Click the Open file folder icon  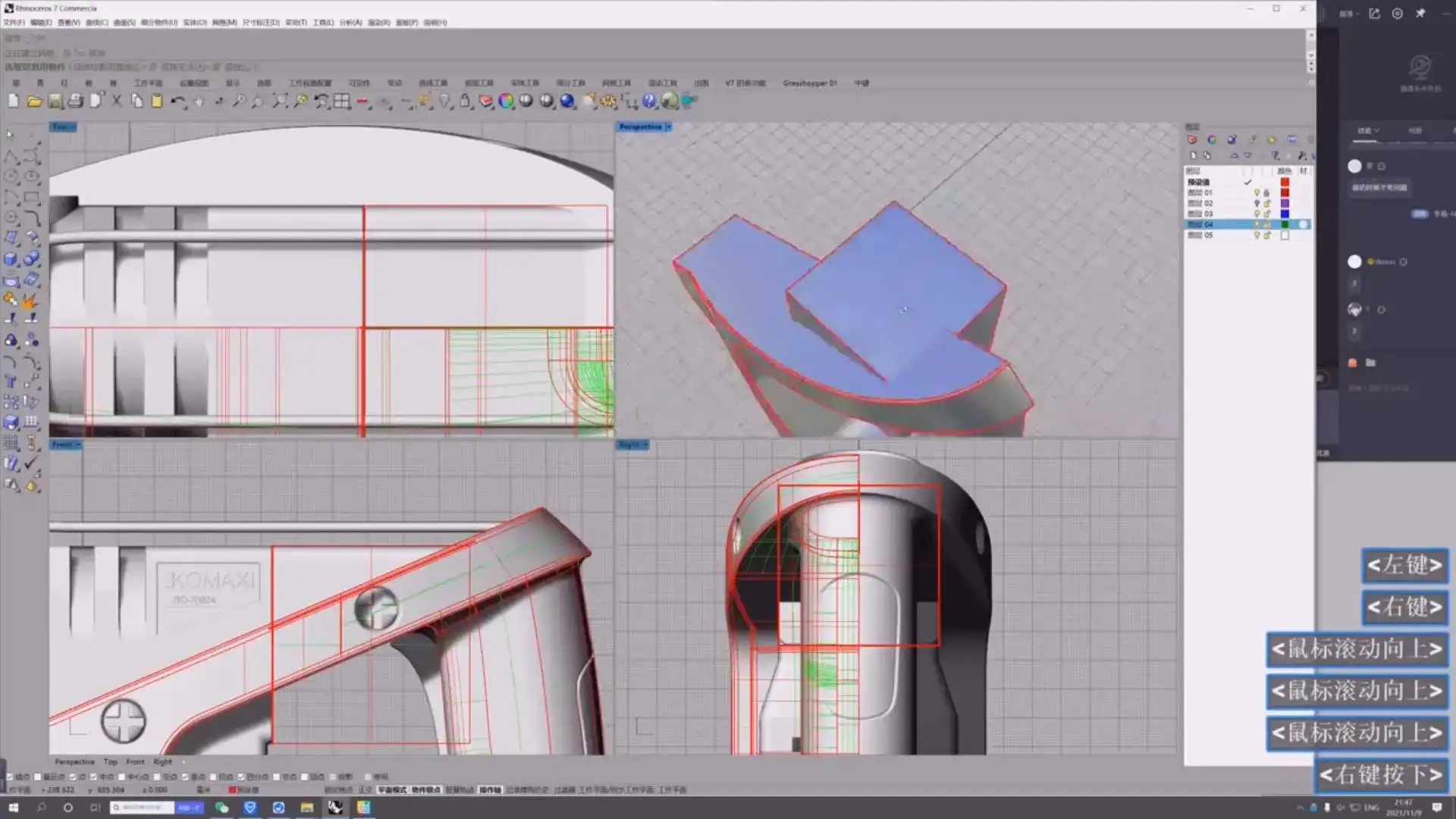coord(34,101)
